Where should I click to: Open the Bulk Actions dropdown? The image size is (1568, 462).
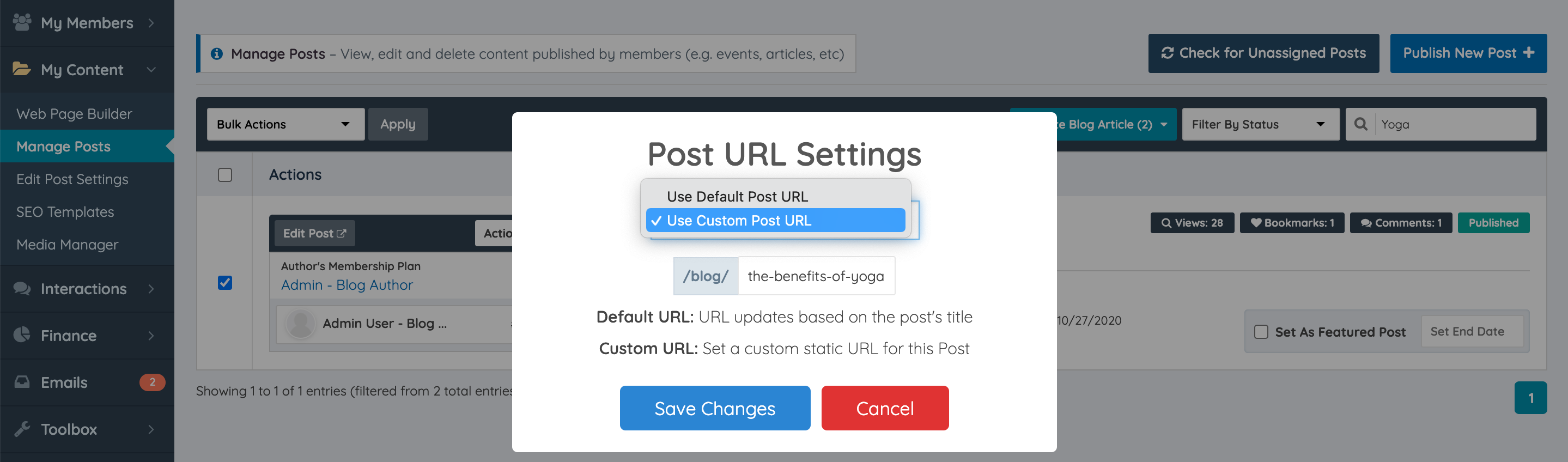(286, 124)
